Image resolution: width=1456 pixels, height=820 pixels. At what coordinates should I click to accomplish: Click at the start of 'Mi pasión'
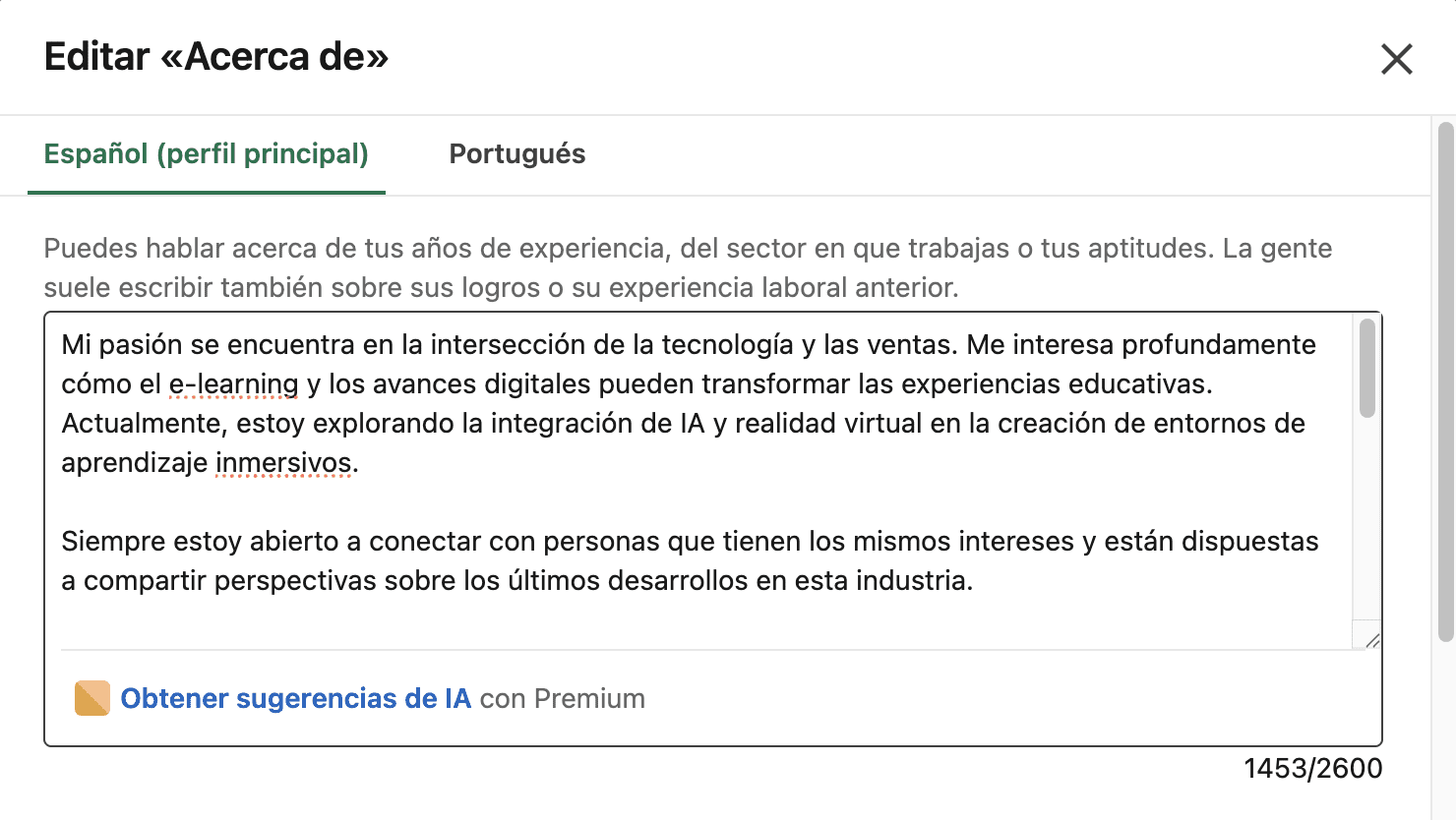pyautogui.click(x=62, y=344)
